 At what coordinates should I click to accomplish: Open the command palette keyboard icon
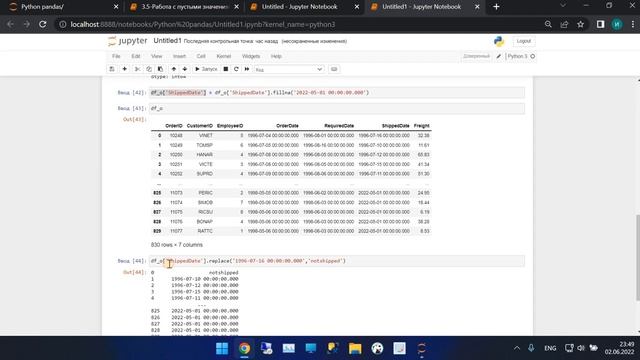334,69
